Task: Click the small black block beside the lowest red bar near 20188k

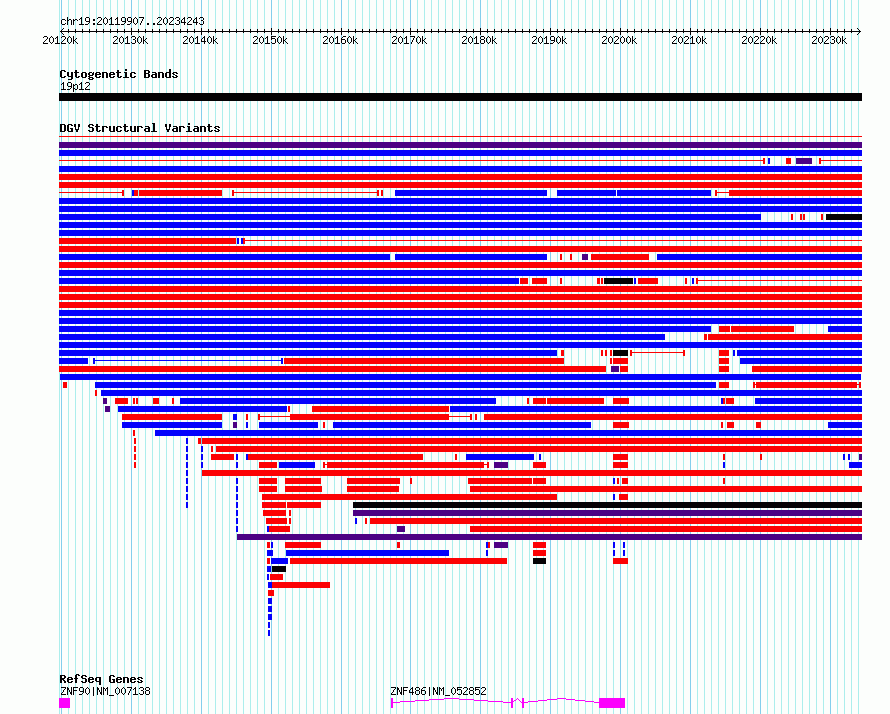Action: point(539,561)
